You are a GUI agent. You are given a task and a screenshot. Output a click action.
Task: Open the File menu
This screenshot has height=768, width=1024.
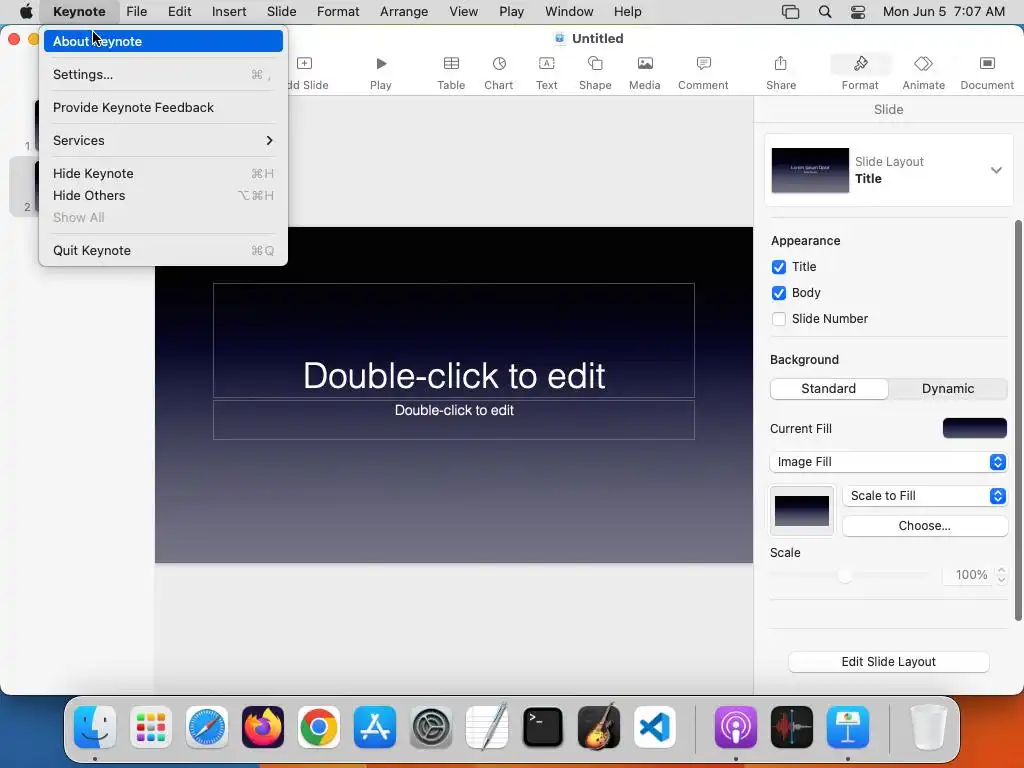pos(136,12)
